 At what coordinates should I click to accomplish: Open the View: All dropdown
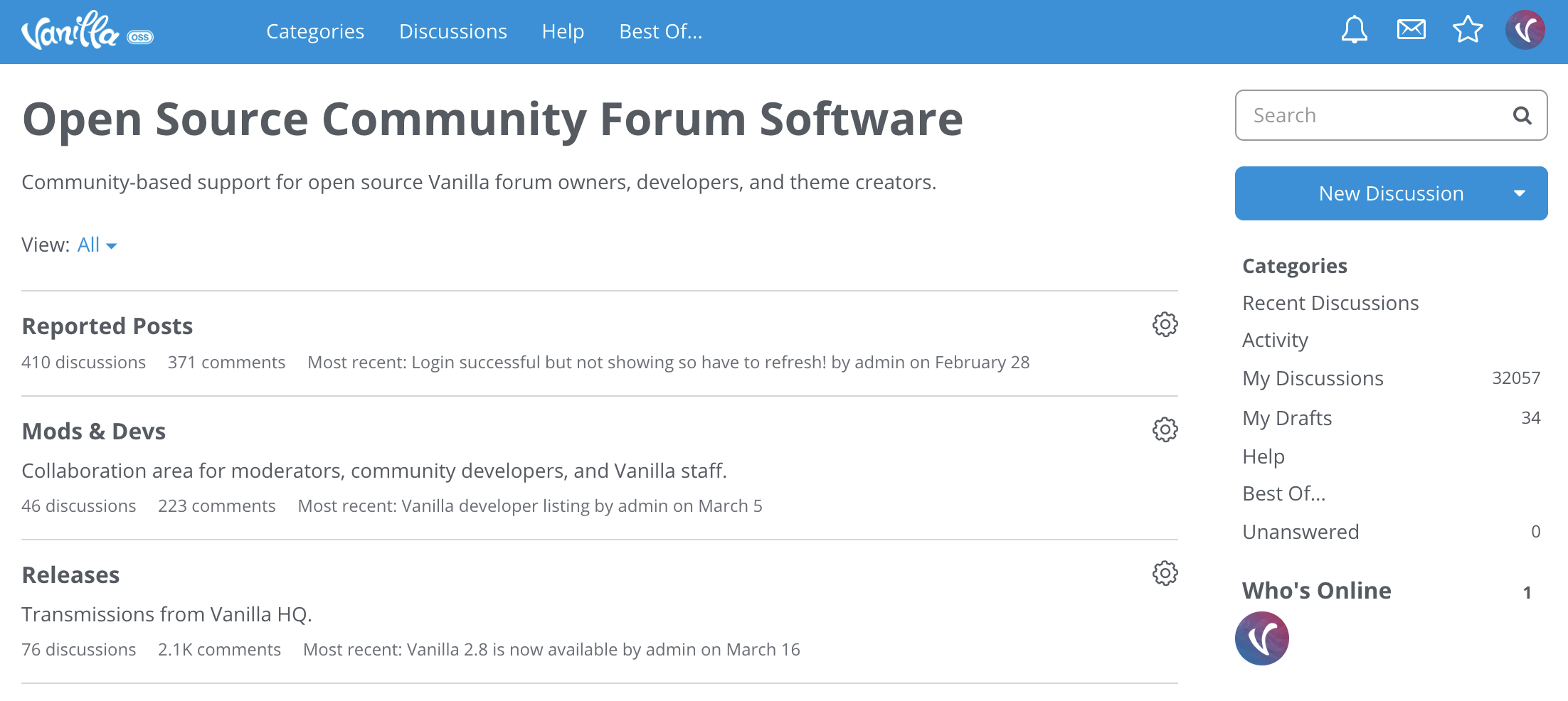(97, 245)
